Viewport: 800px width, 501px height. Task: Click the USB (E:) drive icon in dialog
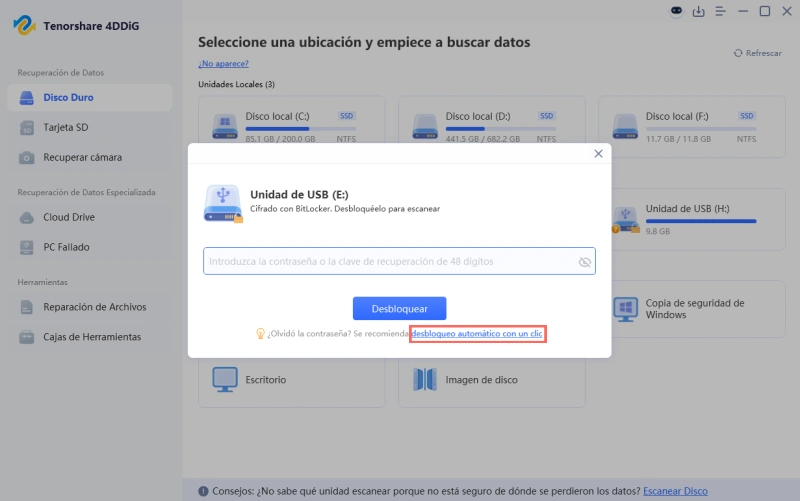point(223,204)
